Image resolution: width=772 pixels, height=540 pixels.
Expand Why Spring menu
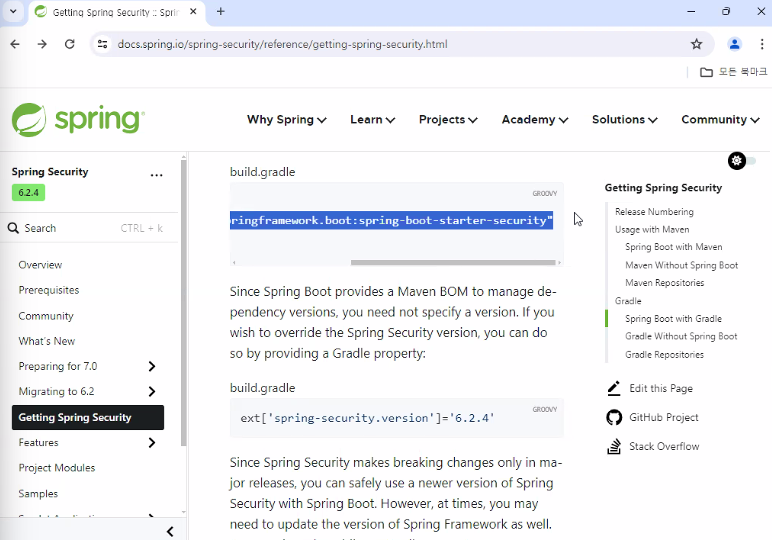(x=287, y=120)
